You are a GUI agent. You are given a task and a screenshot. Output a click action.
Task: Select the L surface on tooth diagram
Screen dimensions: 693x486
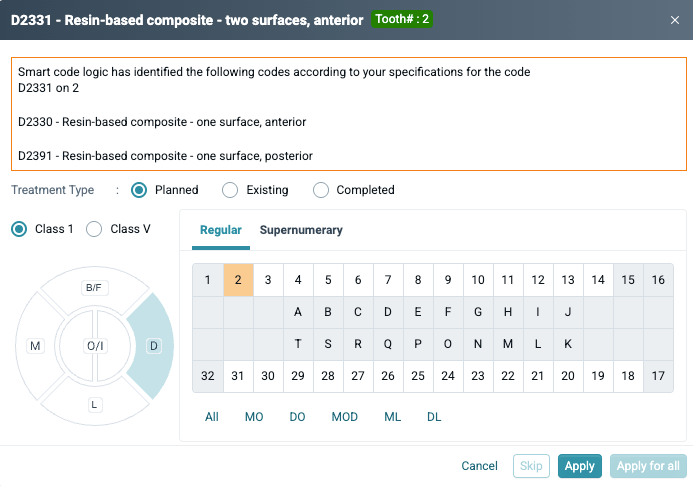[94, 404]
